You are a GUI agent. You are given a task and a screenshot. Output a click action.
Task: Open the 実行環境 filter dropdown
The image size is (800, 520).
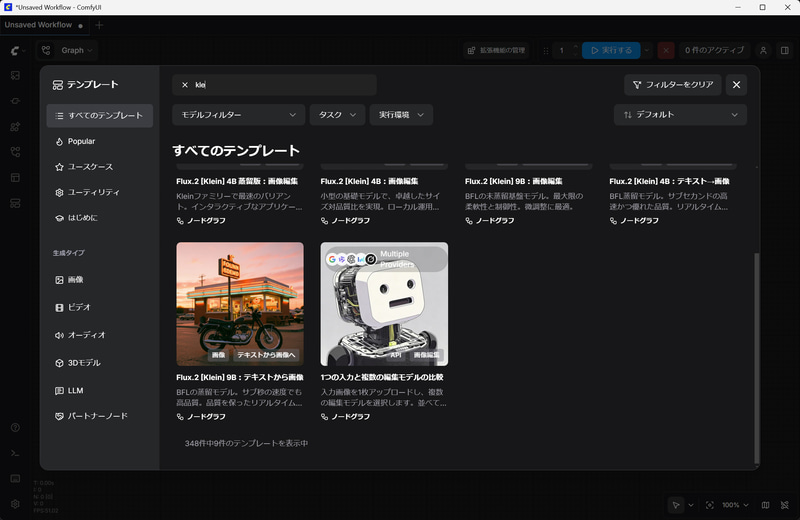tap(401, 115)
